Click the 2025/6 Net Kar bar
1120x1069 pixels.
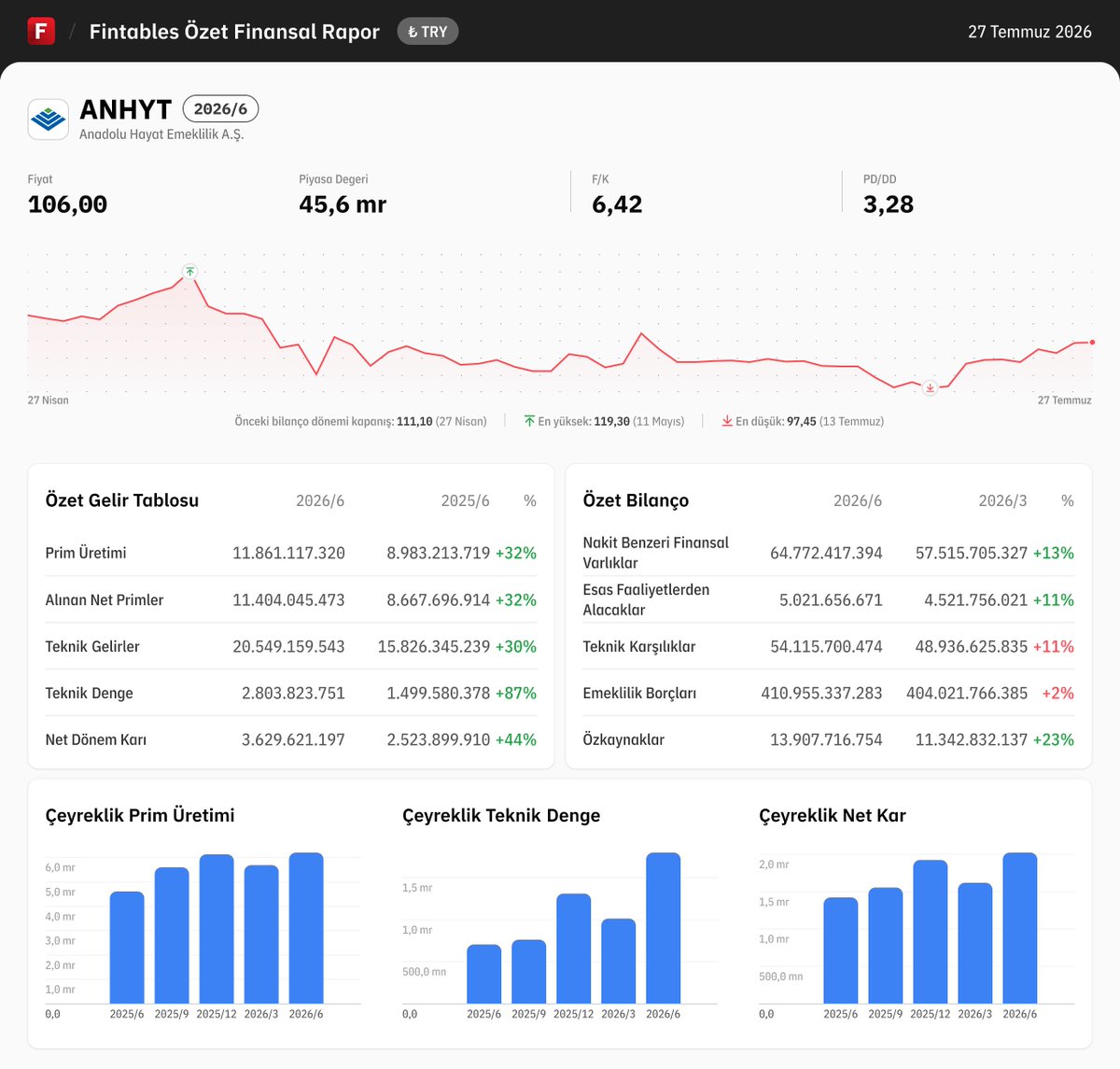point(841,950)
